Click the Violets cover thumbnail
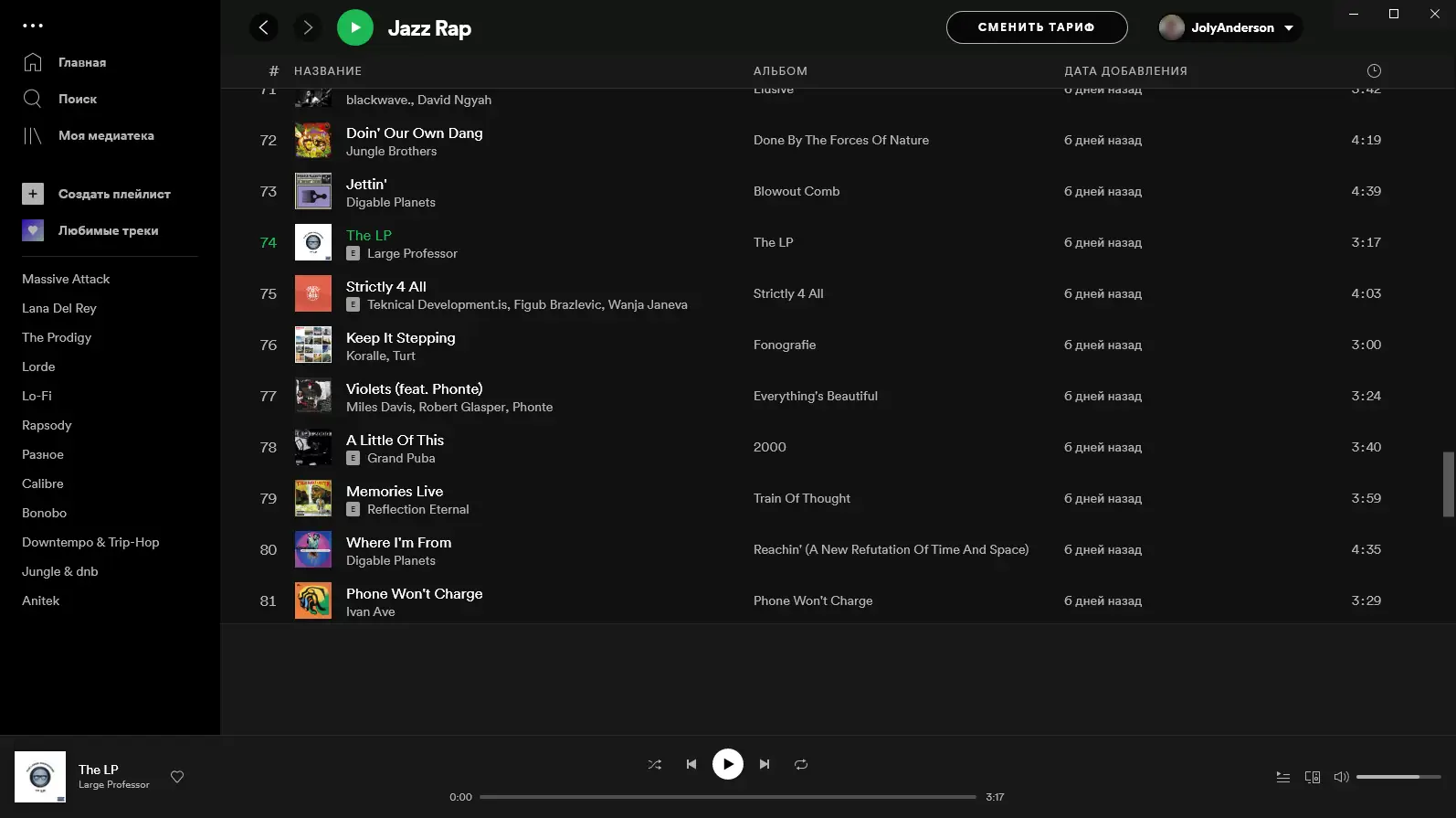Viewport: 1456px width, 818px height. (x=313, y=396)
